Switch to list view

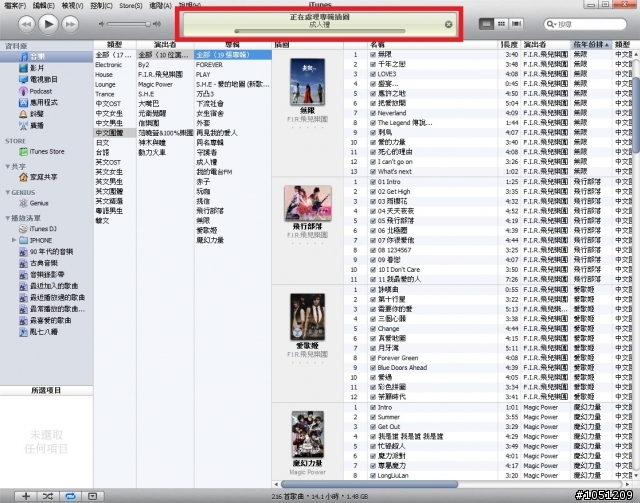486,24
